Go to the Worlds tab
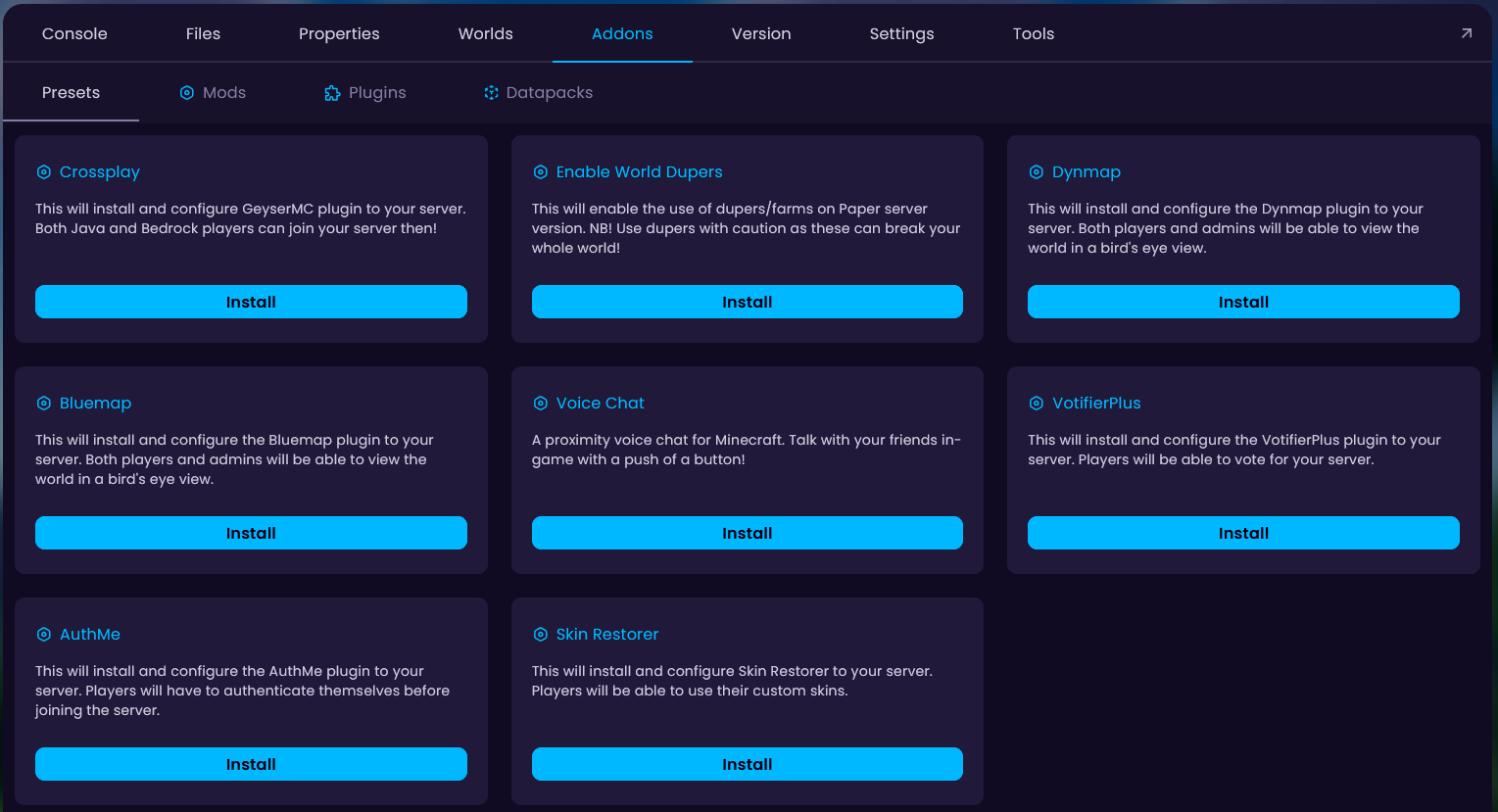 486,33
